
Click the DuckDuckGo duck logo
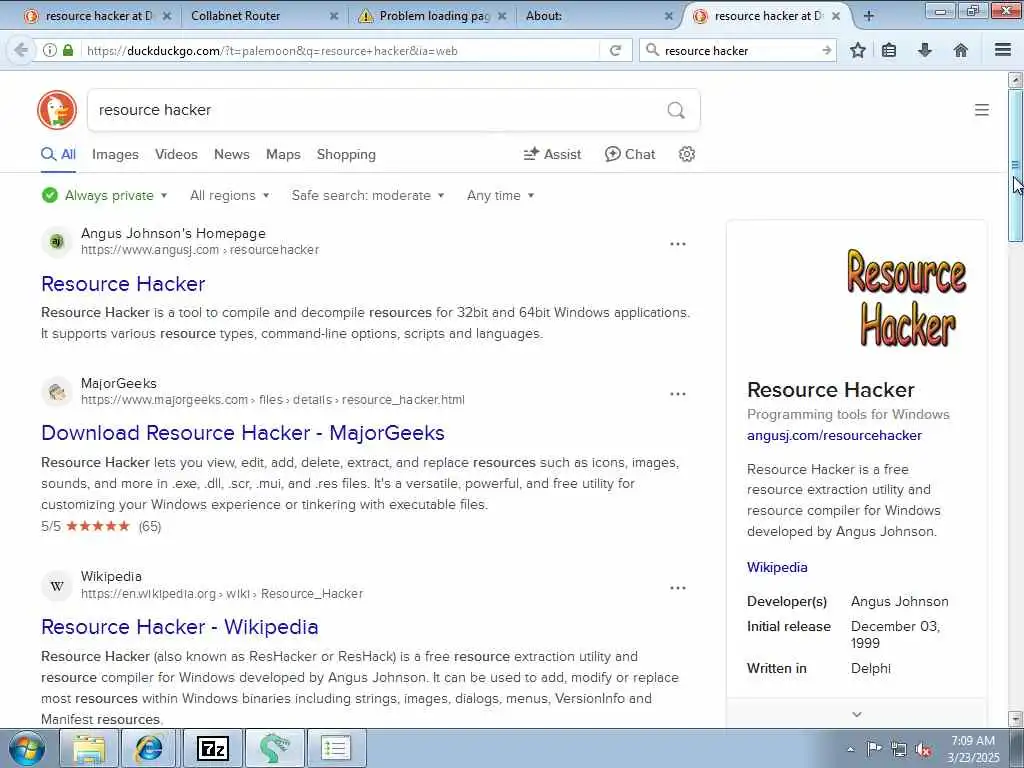pyautogui.click(x=57, y=110)
